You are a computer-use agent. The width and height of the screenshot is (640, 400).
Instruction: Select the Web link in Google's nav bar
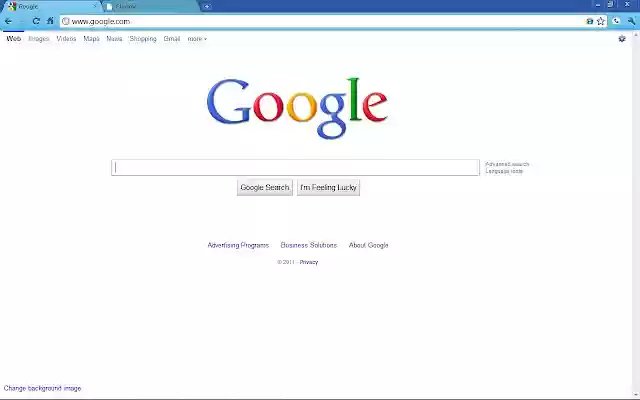(x=13, y=39)
